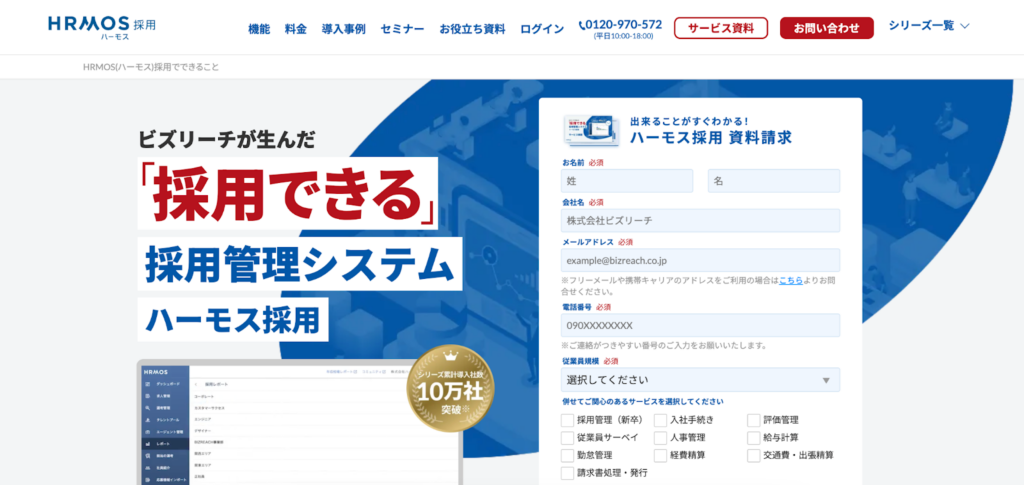Enable the 入社手続き checkbox
The height and width of the screenshot is (485, 1024).
coord(660,420)
